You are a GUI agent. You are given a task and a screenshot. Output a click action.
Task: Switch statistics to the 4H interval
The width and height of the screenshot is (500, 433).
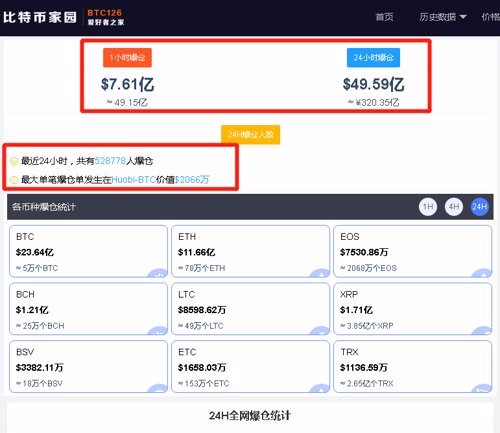pos(454,207)
